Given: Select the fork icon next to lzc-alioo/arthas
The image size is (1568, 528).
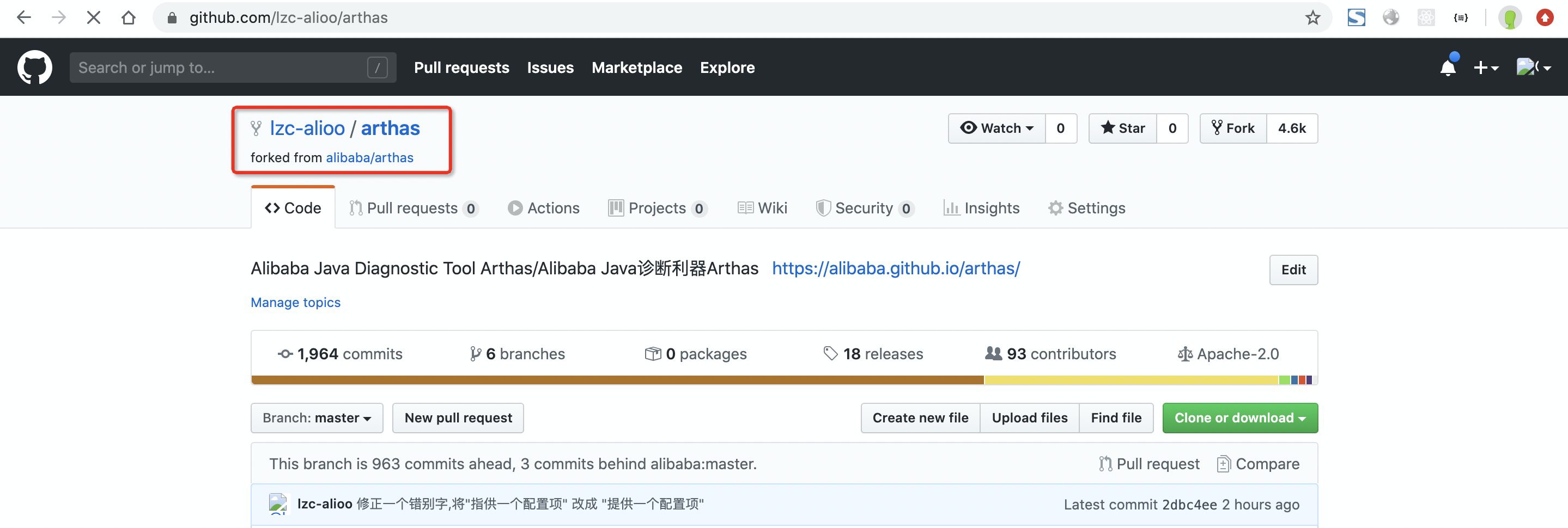Looking at the screenshot, I should click(x=256, y=128).
